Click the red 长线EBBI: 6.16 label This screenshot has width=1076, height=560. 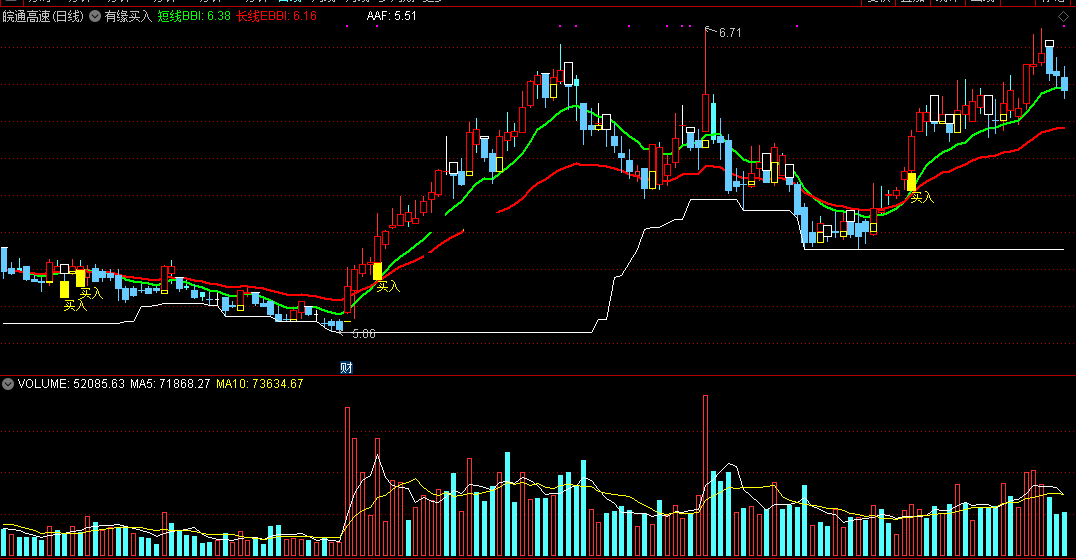click(x=277, y=16)
